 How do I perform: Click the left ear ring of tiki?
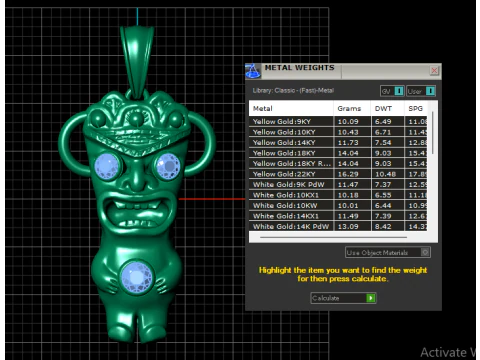pyautogui.click(x=74, y=144)
